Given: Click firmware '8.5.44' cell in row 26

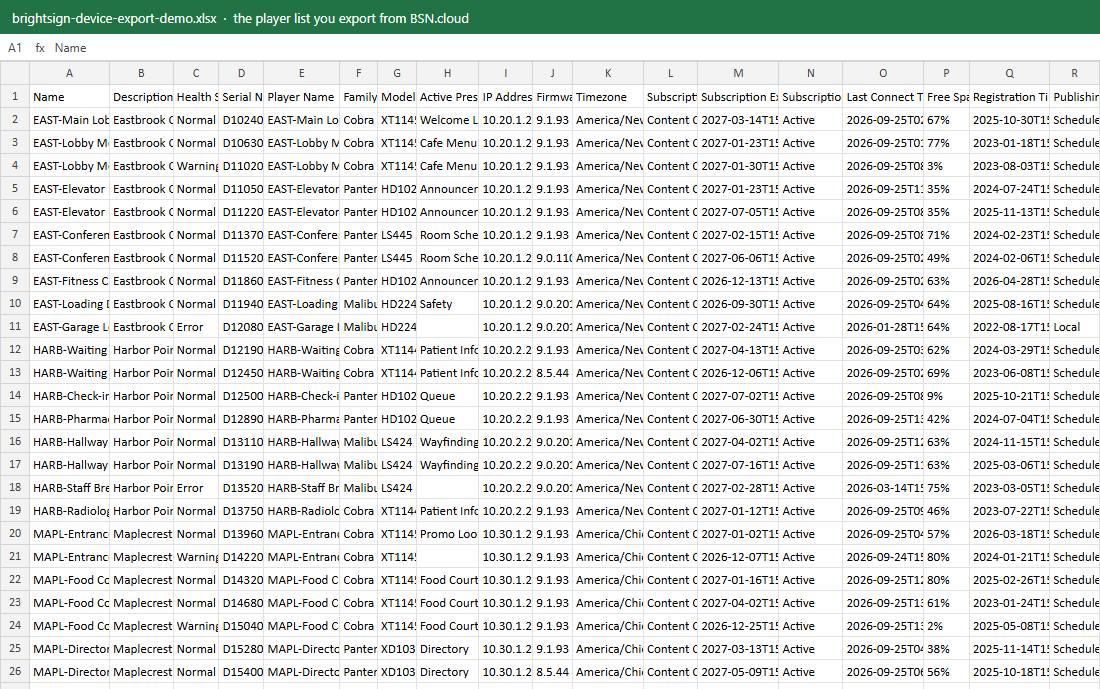Looking at the screenshot, I should tap(552, 671).
